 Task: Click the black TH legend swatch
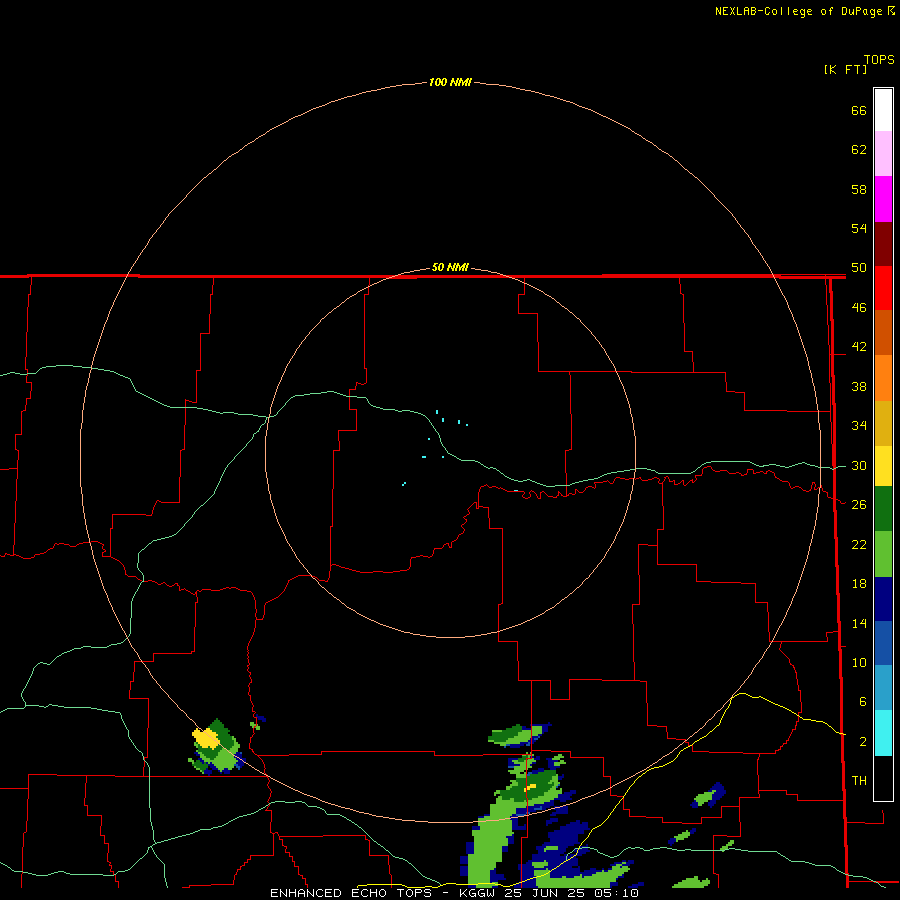coord(883,778)
